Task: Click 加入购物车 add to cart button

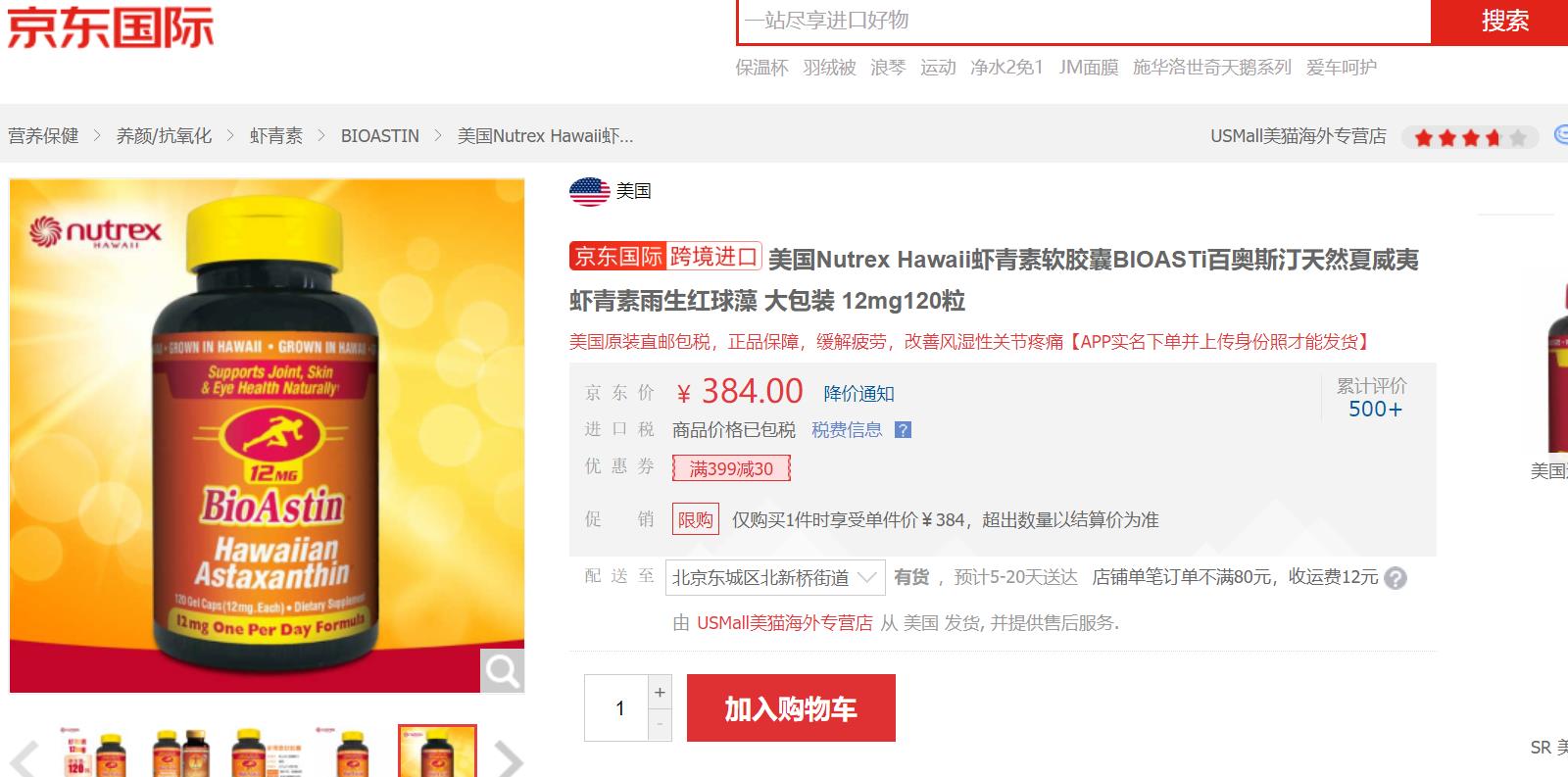Action: coord(791,707)
